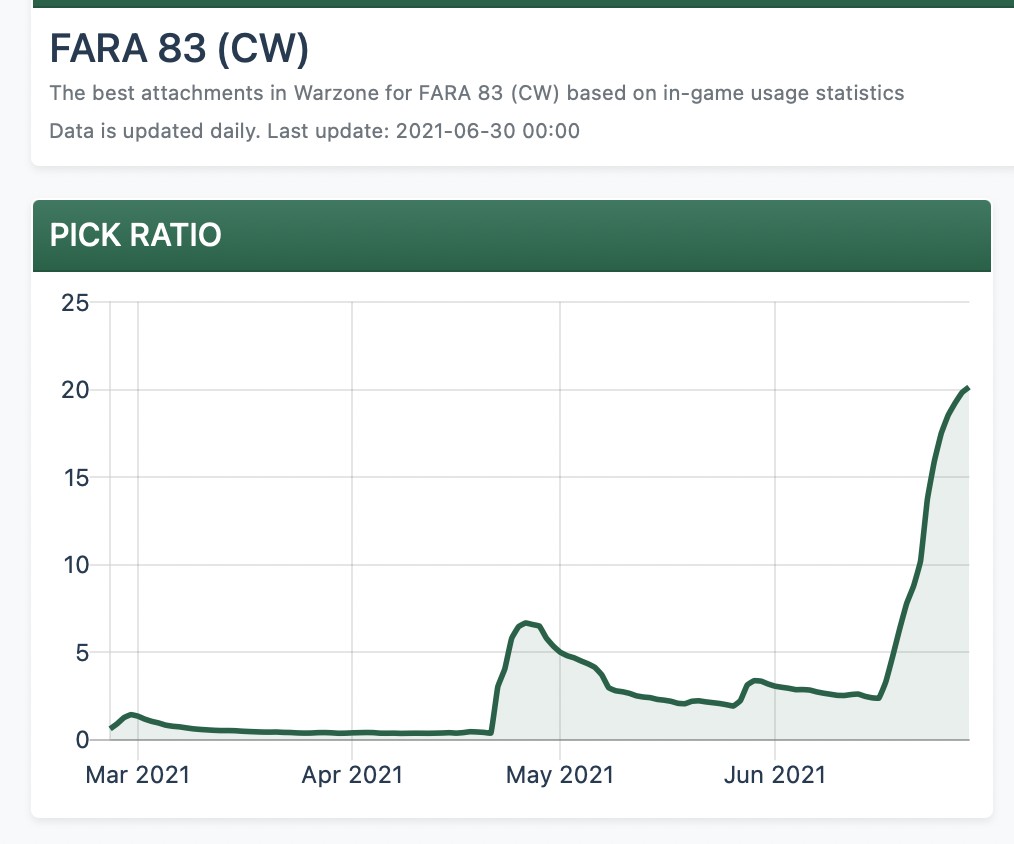Click the FARA 83 (CW) page title
Image resolution: width=1014 pixels, height=844 pixels.
tap(179, 49)
